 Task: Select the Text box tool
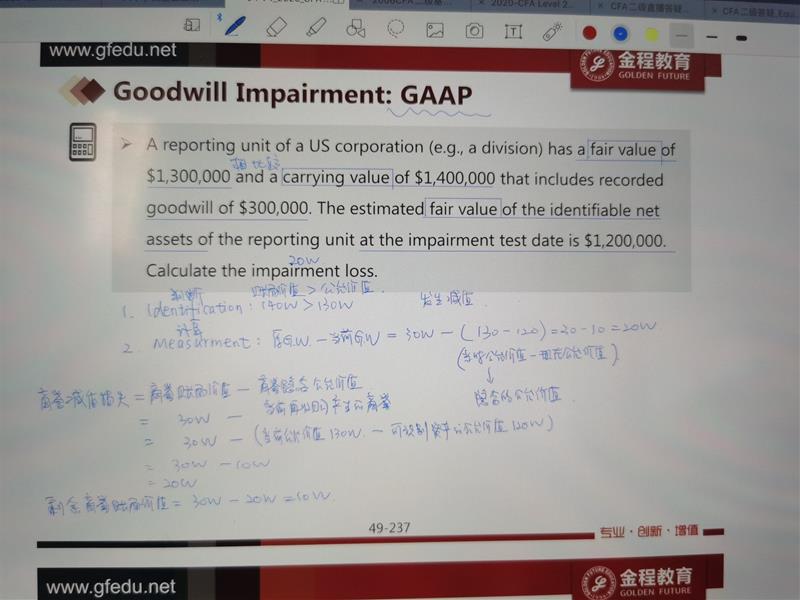click(x=513, y=32)
